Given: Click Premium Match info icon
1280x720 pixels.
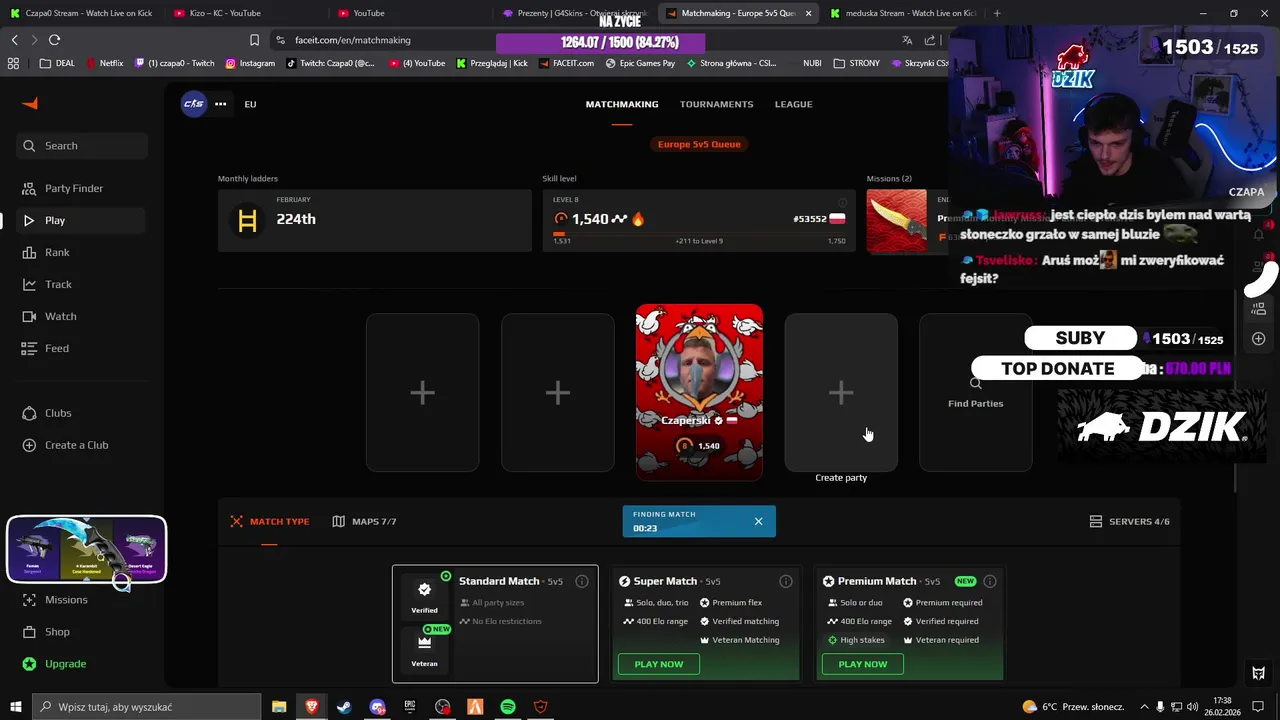Looking at the screenshot, I should click(990, 581).
